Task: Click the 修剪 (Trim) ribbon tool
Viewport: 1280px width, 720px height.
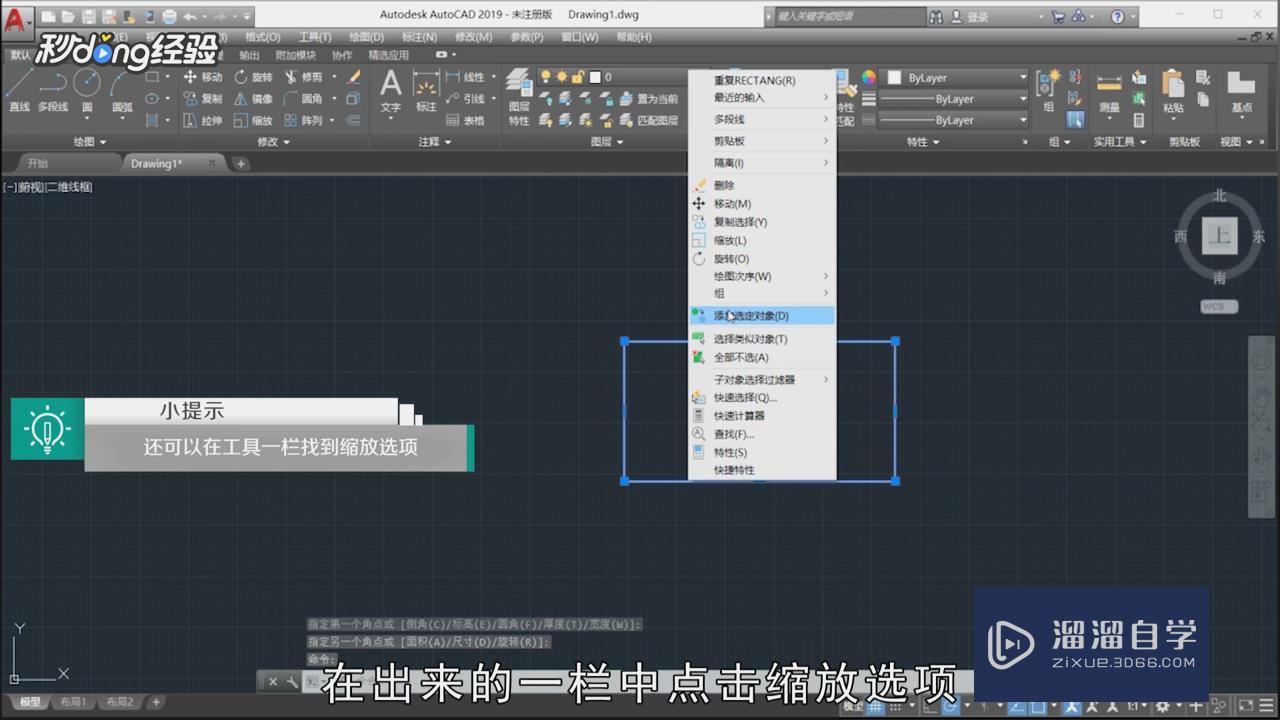Action: (303, 77)
